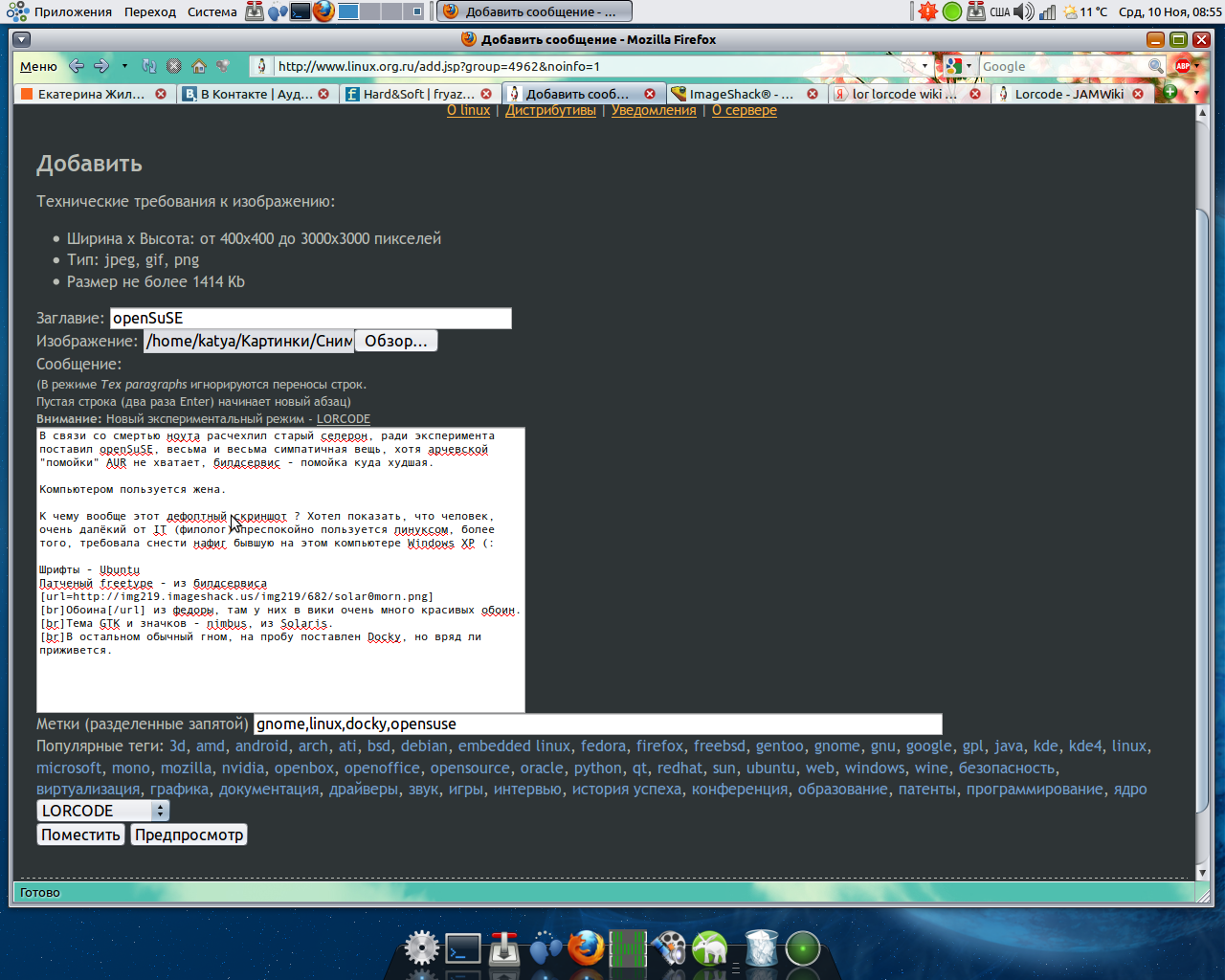Click inside the Сообщение message textarea
This screenshot has width=1225, height=980.
click(x=280, y=569)
